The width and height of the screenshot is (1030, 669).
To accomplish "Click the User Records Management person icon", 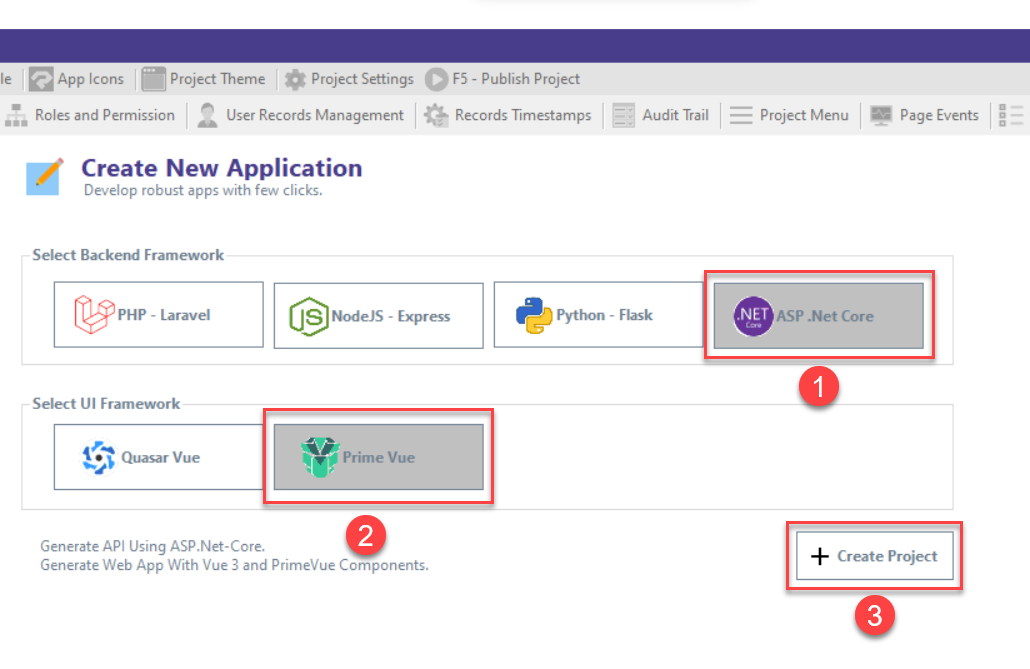I will tap(208, 116).
